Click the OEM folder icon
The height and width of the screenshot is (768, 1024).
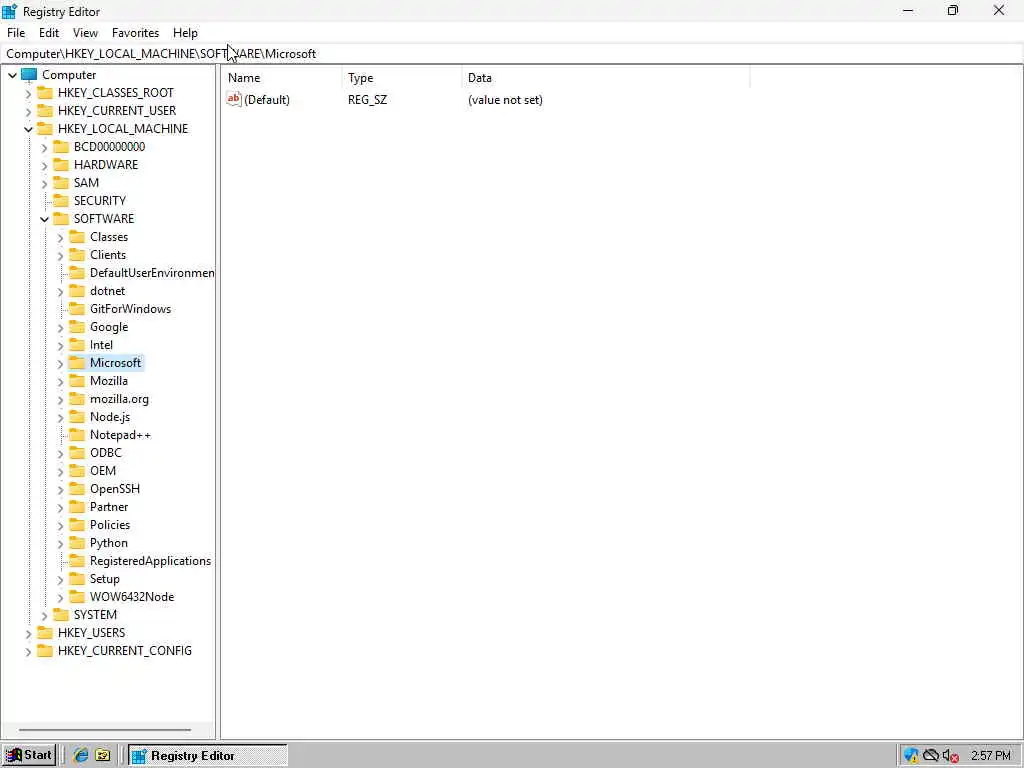[77, 471]
